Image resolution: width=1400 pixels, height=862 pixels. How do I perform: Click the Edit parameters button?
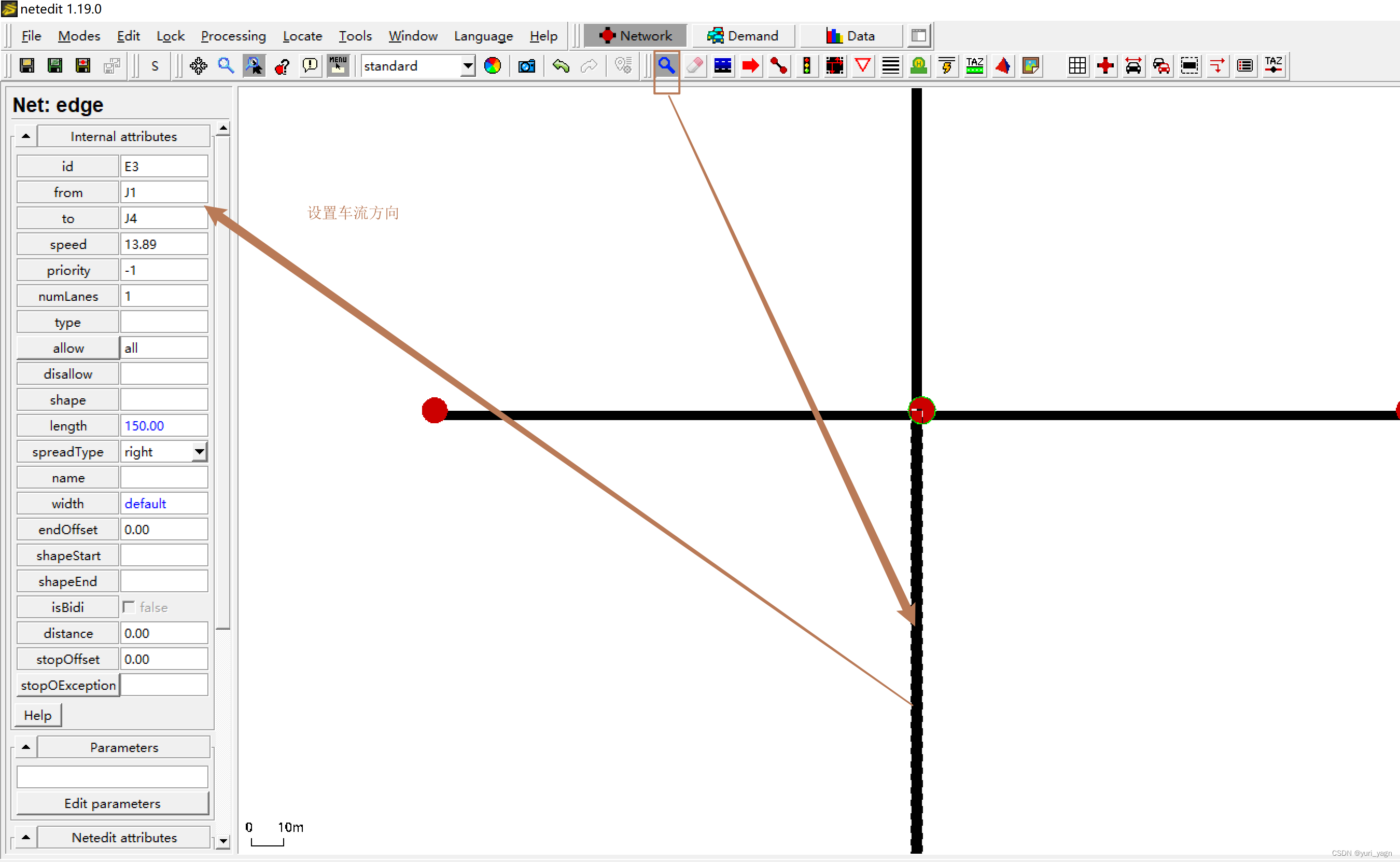(112, 803)
